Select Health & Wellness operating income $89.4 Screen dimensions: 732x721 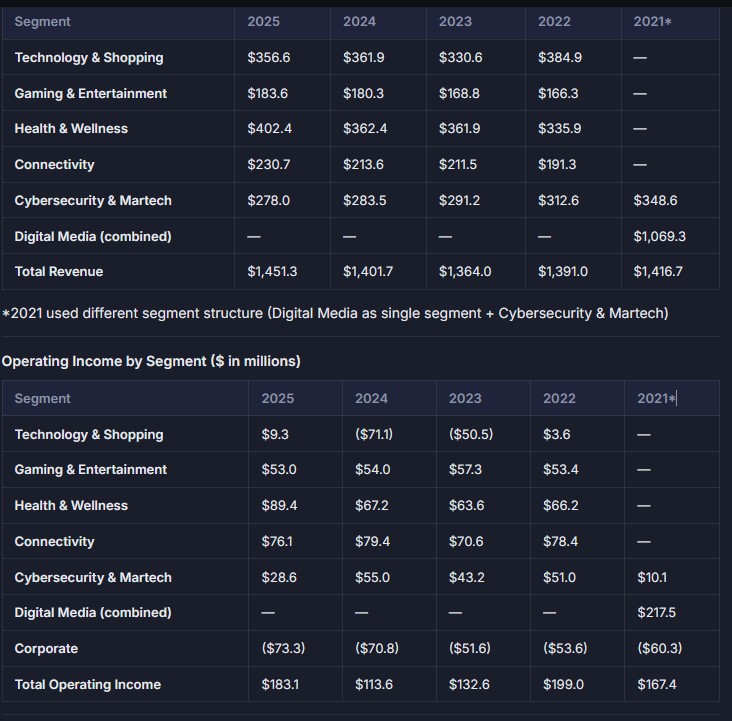(x=279, y=505)
